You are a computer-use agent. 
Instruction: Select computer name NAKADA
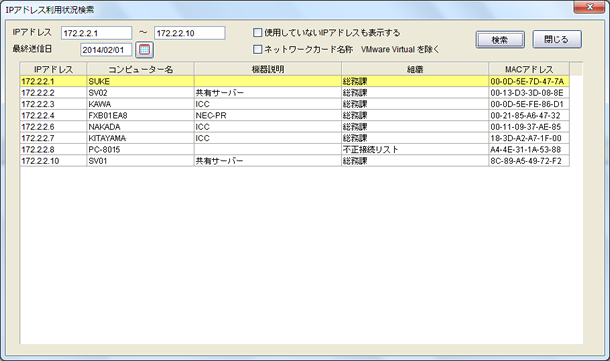tap(140, 126)
